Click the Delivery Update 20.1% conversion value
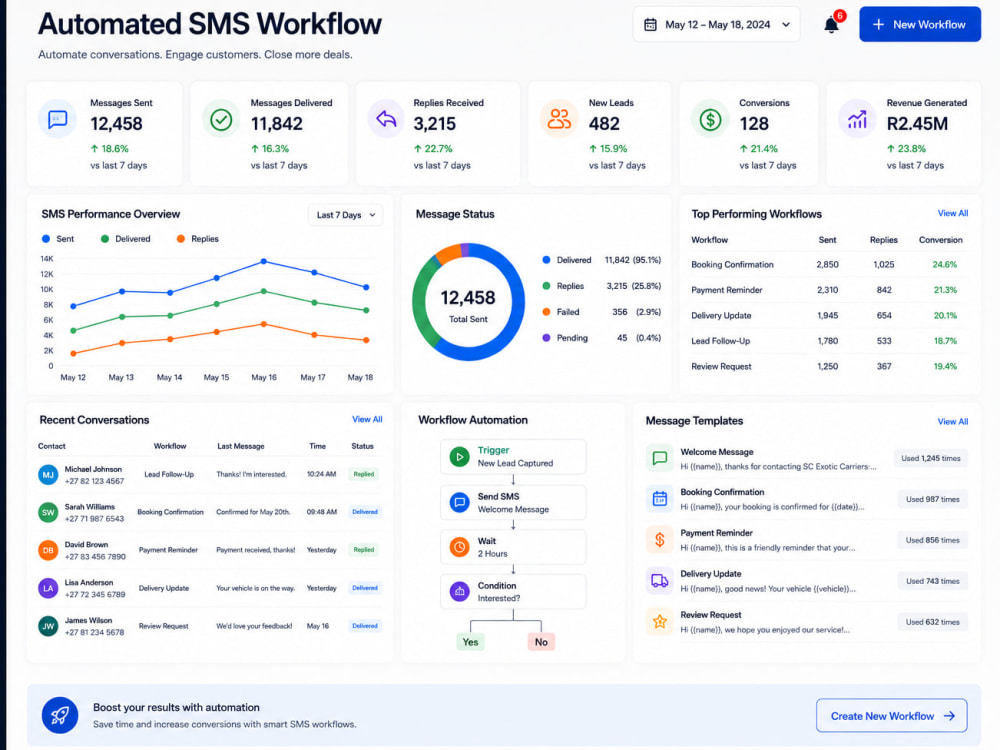This screenshot has height=750, width=1000. point(945,316)
